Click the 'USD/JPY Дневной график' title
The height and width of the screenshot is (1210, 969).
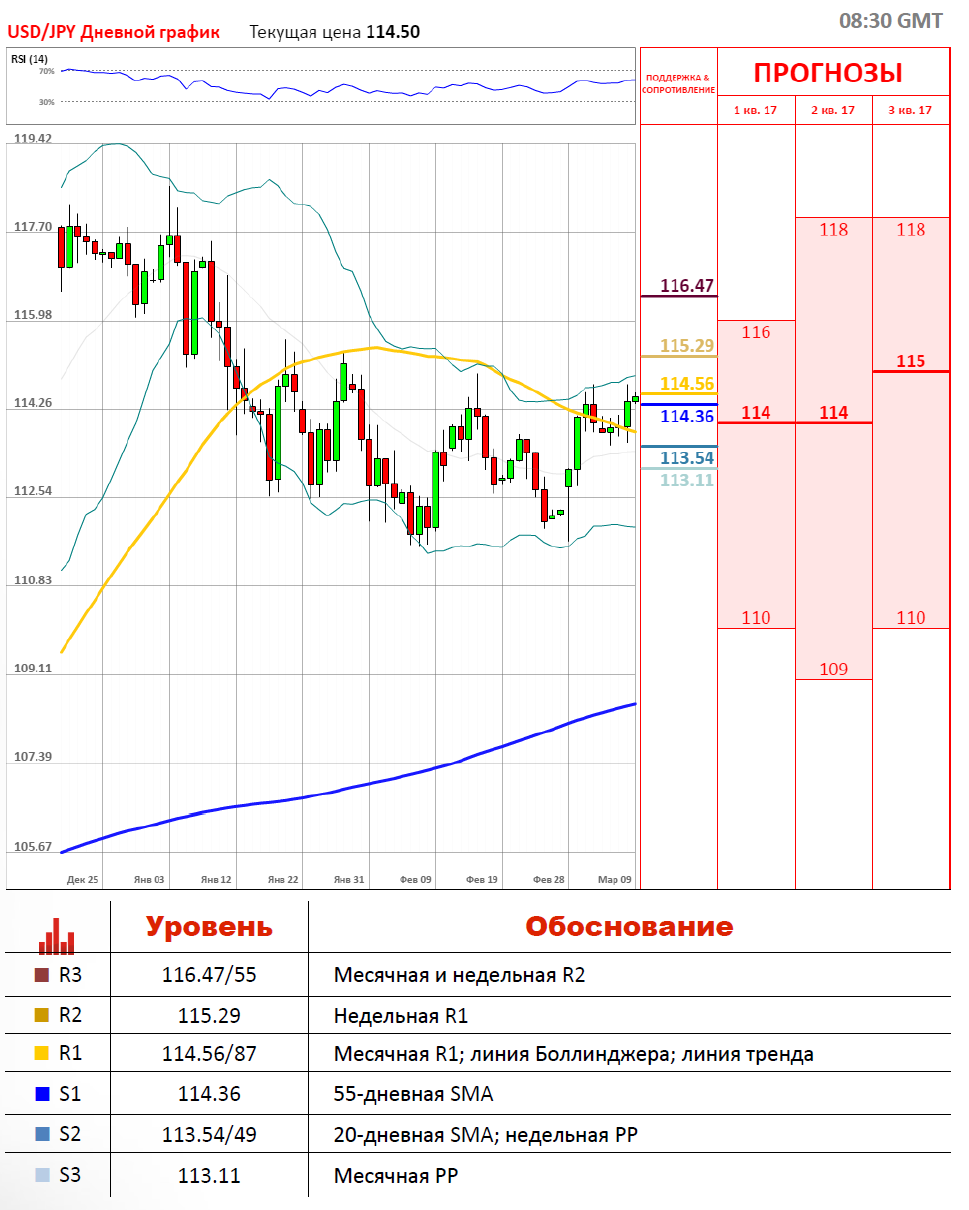(x=114, y=32)
